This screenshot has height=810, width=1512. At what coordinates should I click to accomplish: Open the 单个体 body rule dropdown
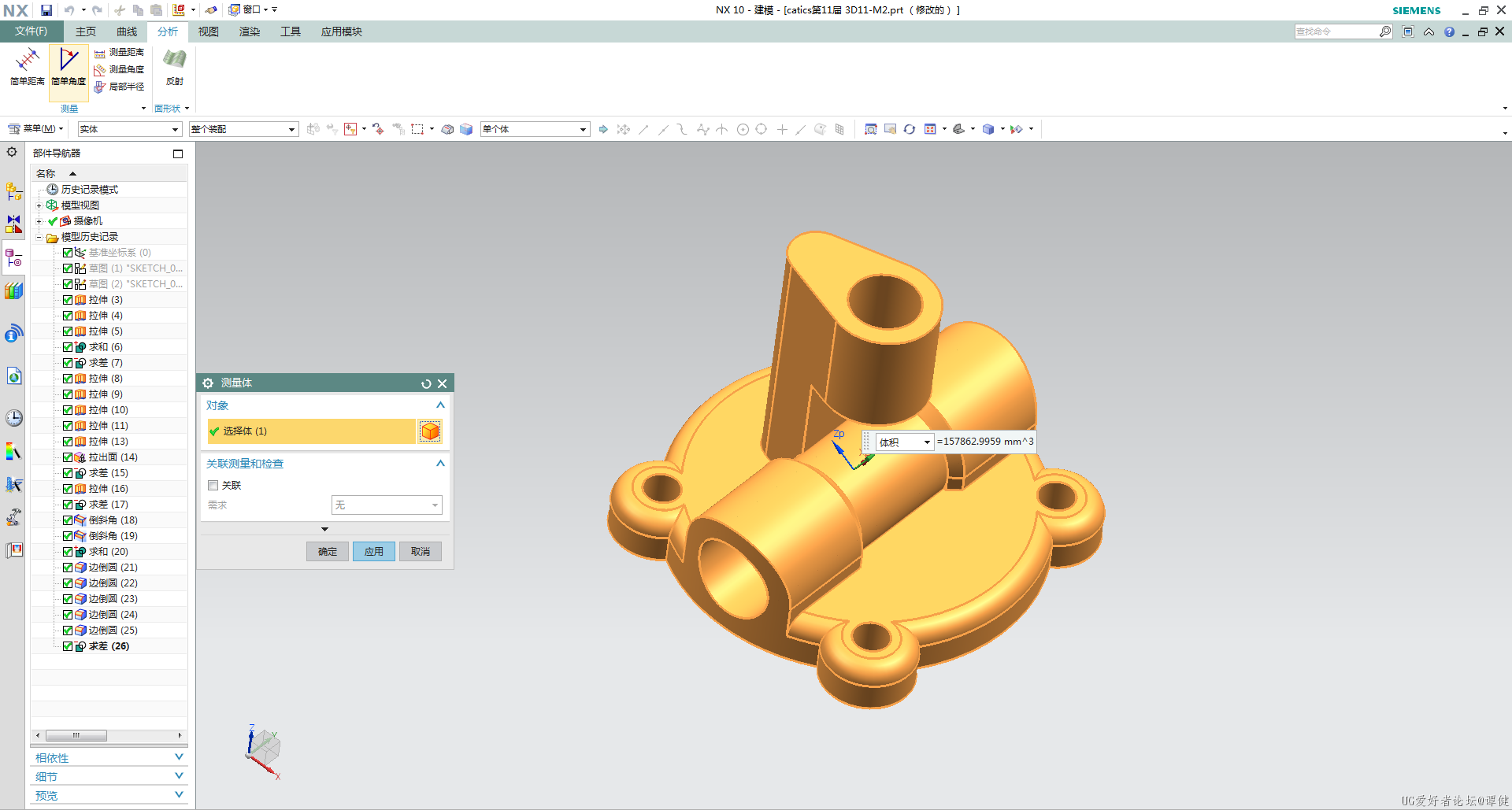coord(535,129)
